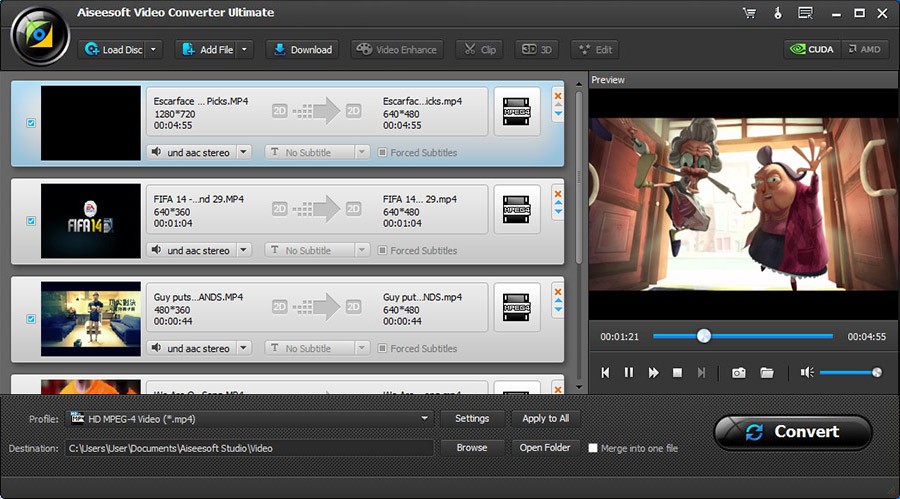Open the Edit effects tool
The image size is (900, 499).
595,49
